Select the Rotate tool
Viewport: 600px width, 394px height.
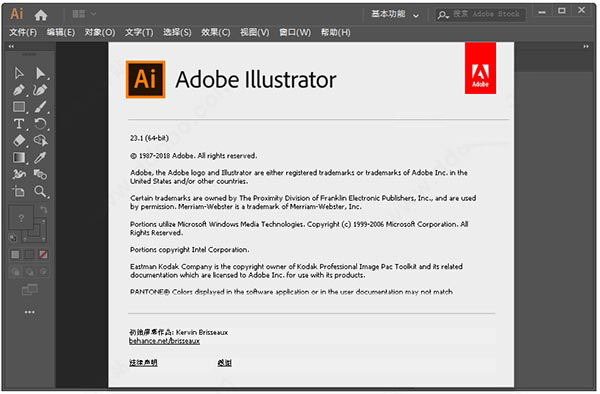tap(40, 124)
